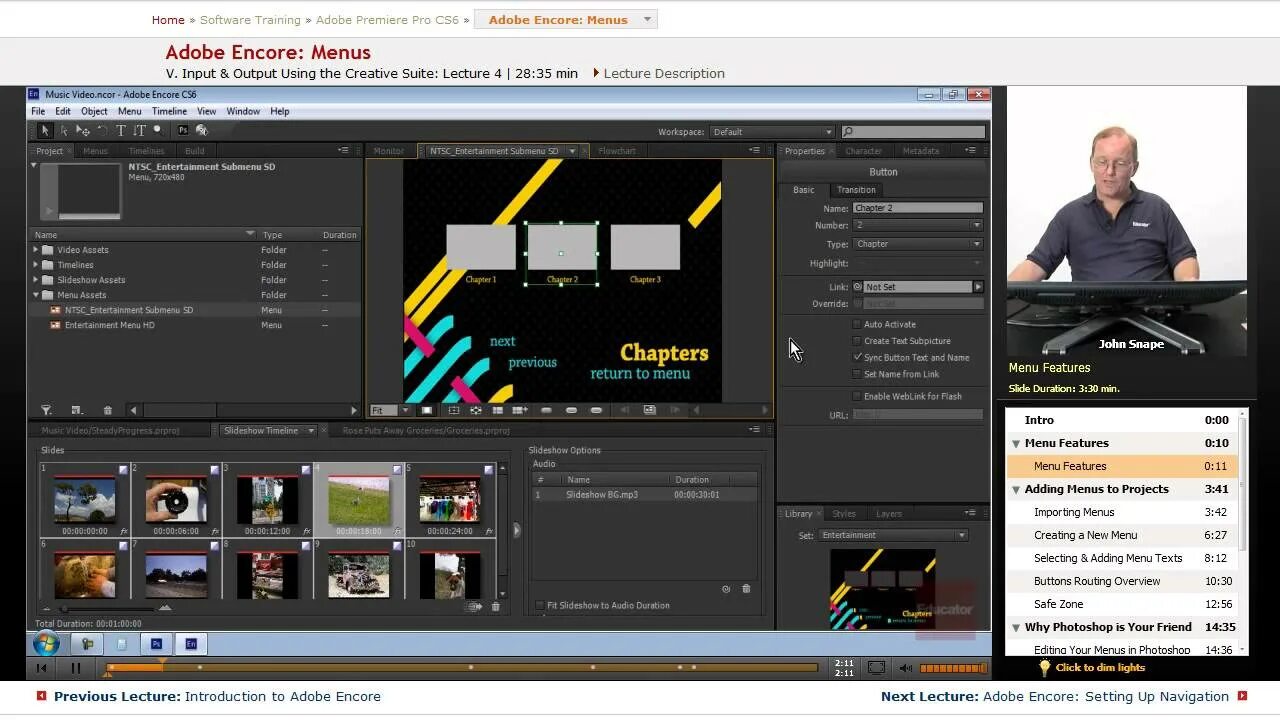
Task: Click Windows Start orb
Action: coord(46,644)
